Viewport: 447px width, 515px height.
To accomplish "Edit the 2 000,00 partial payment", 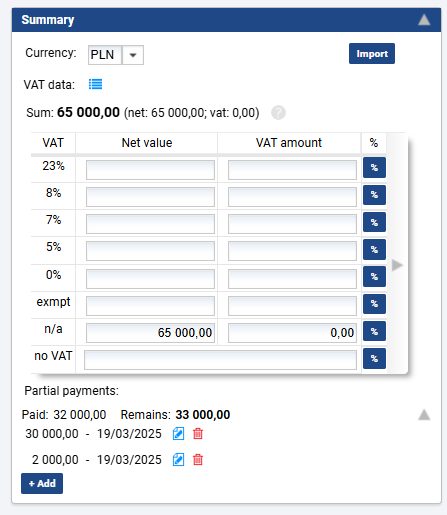I will point(178,460).
